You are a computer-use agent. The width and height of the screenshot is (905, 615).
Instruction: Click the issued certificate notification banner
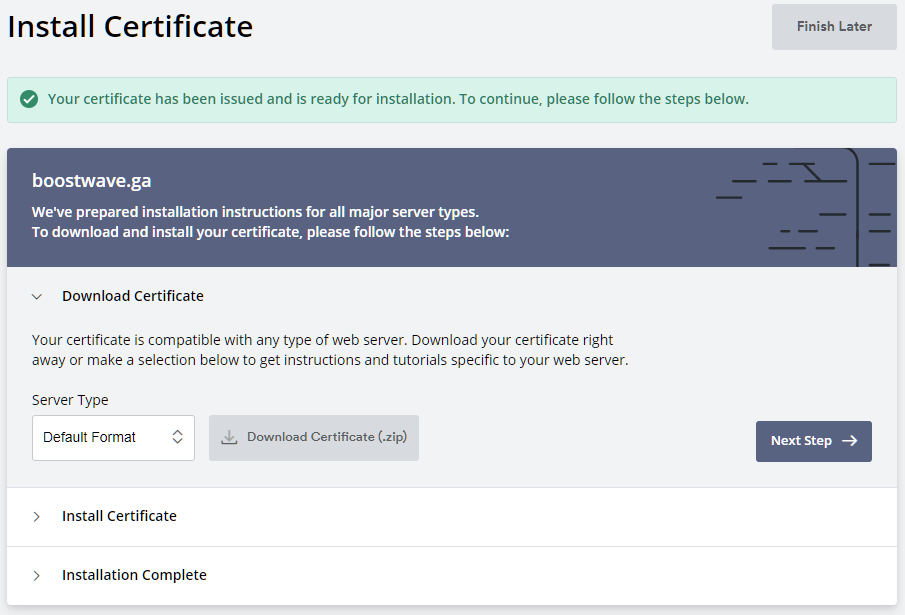[x=452, y=99]
